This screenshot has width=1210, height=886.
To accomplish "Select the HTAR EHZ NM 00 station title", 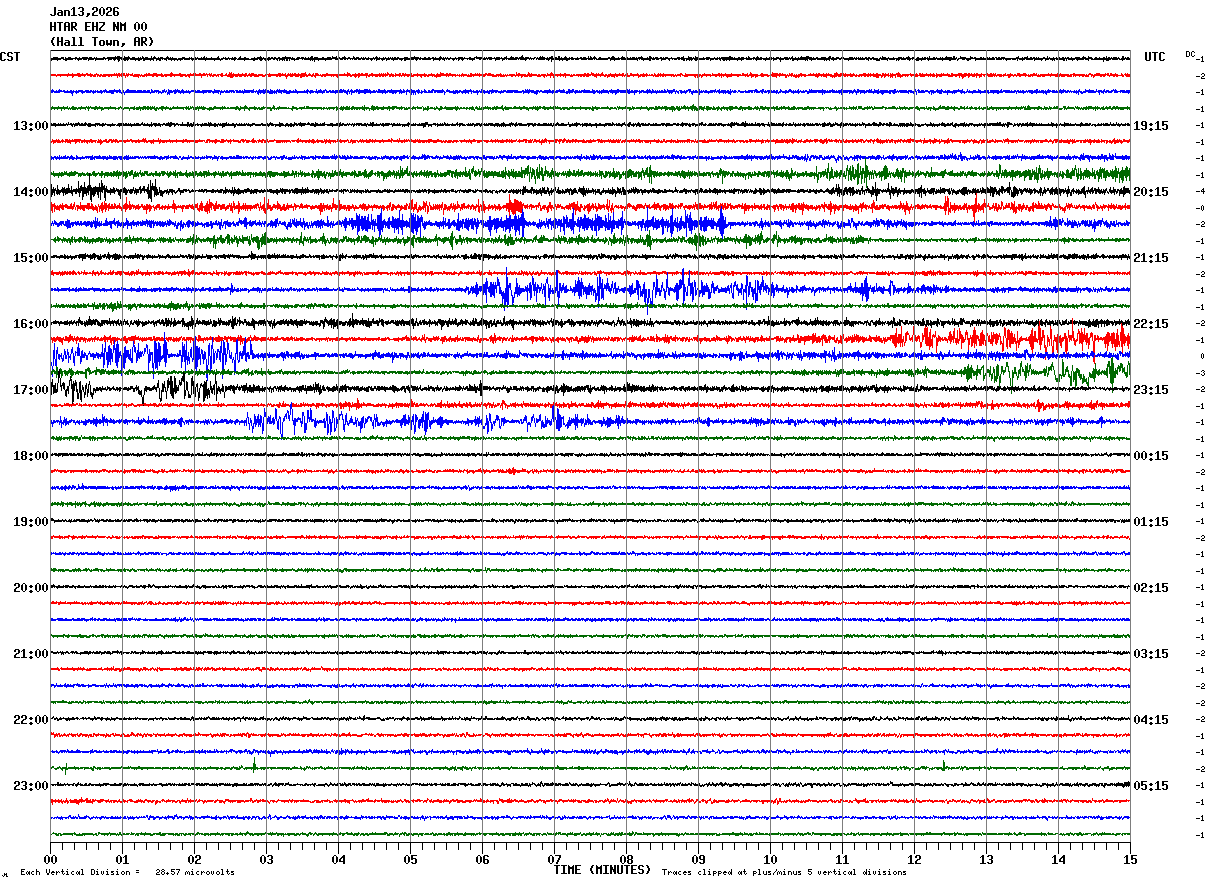I will click(99, 27).
